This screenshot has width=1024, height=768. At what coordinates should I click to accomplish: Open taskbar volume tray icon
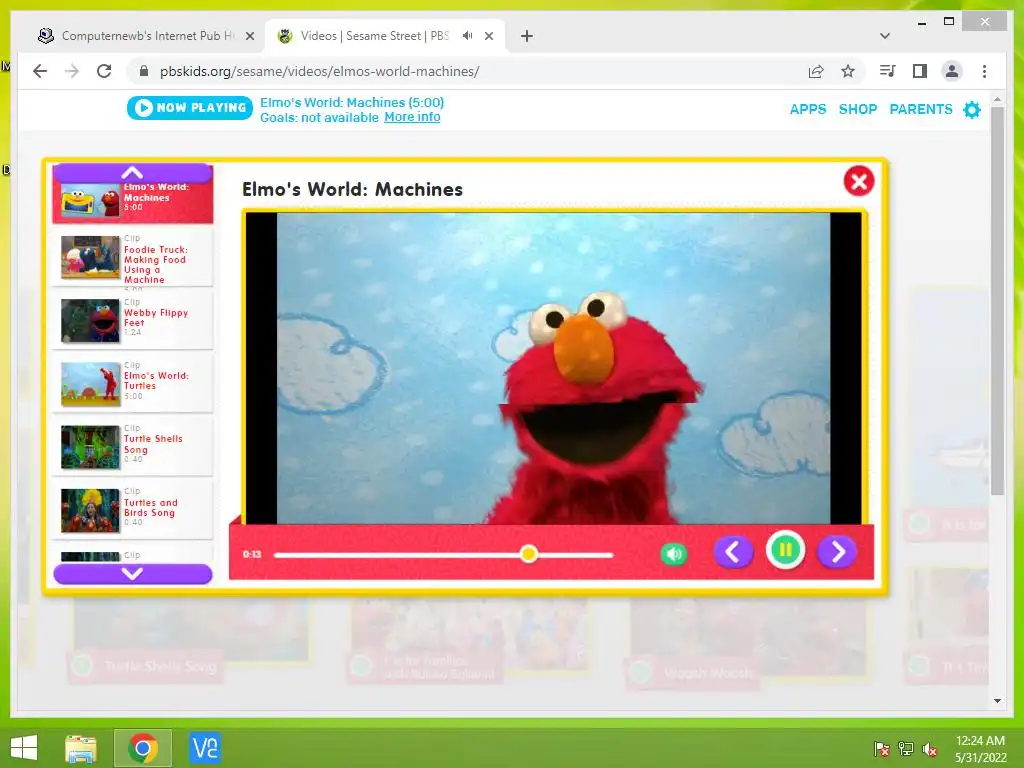[930, 748]
